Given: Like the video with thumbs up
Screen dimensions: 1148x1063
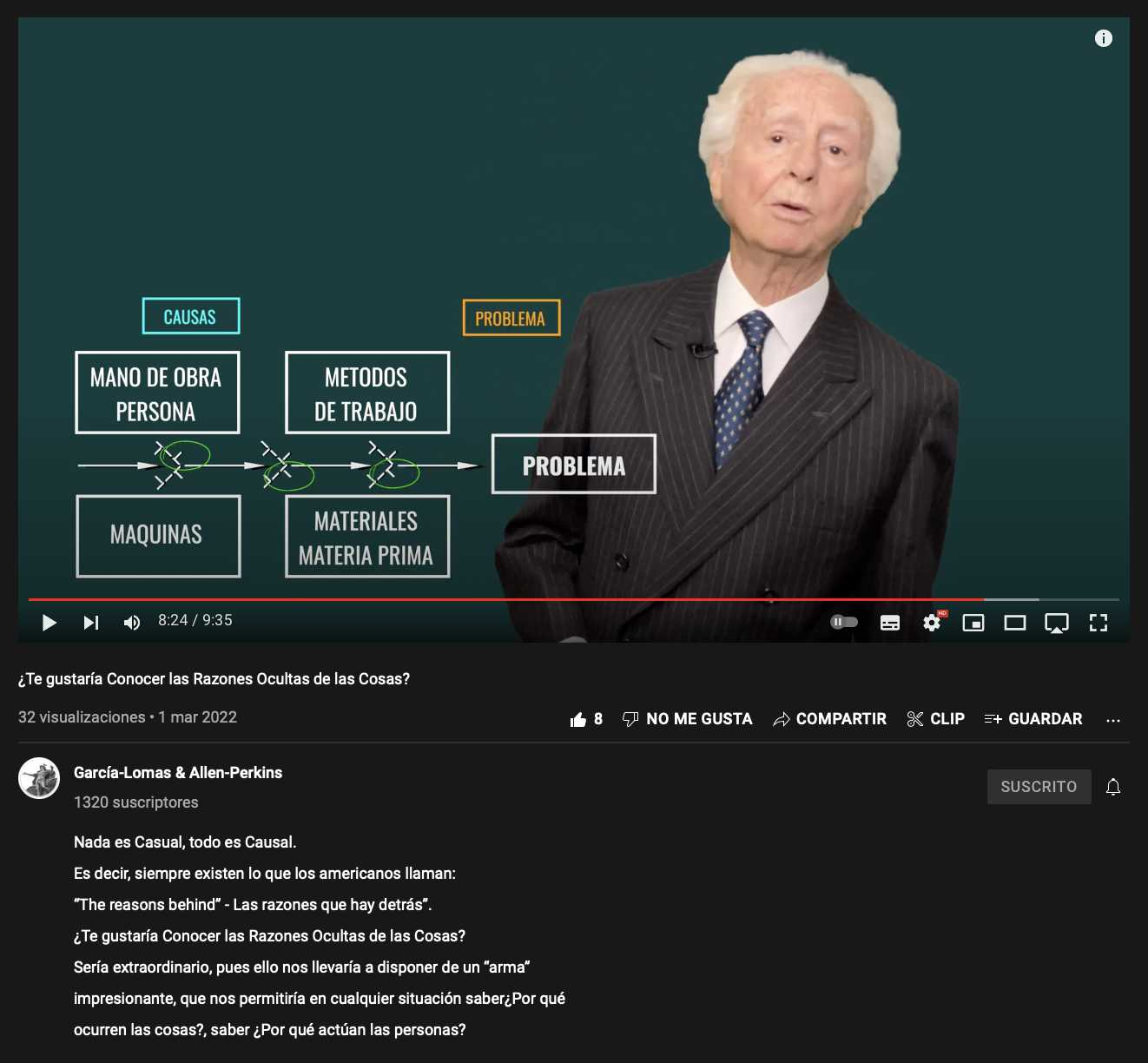Looking at the screenshot, I should (x=586, y=719).
